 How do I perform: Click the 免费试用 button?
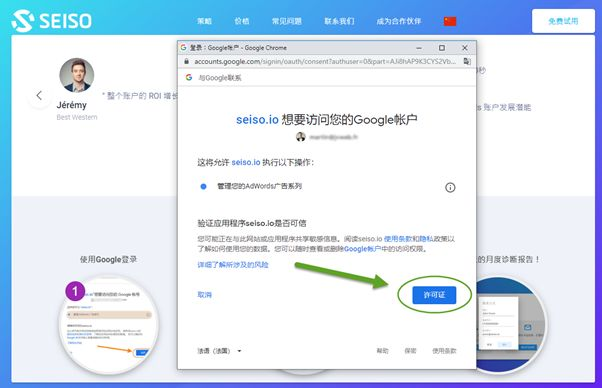coord(563,21)
